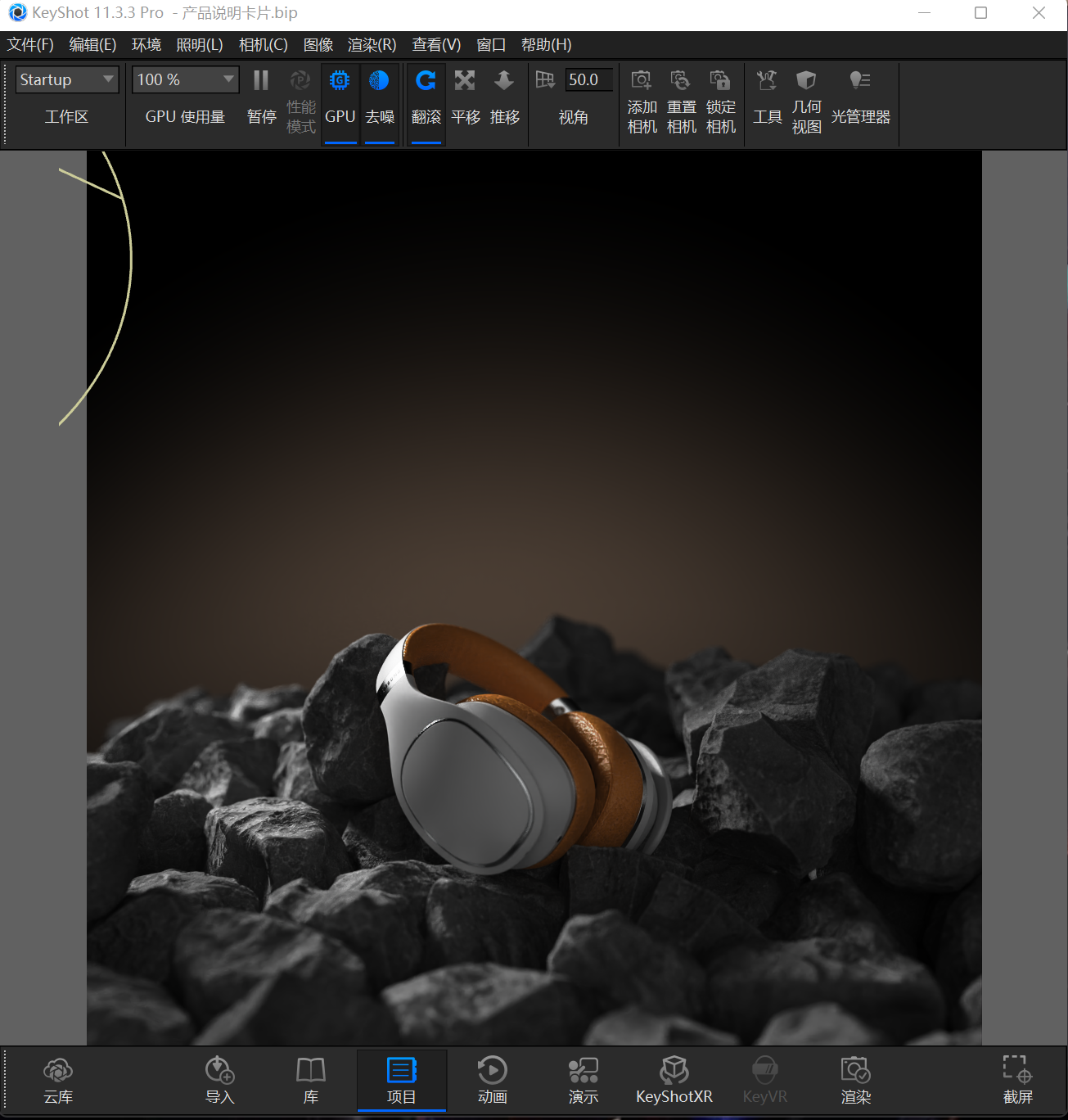Click the Import (导入) icon
Screen dimensions: 1068x1120
(x=219, y=1080)
